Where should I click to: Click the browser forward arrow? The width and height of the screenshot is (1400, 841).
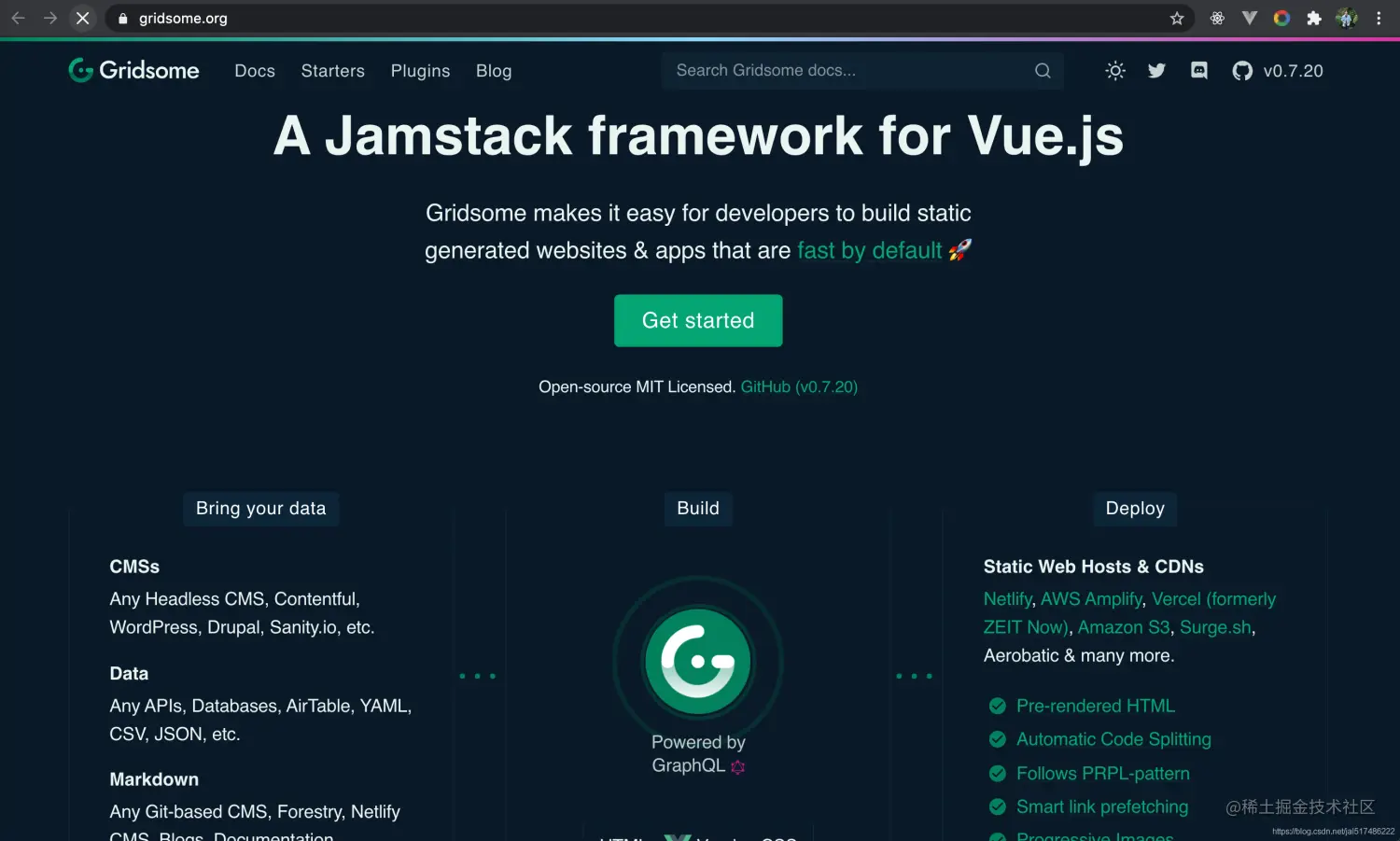[x=50, y=18]
